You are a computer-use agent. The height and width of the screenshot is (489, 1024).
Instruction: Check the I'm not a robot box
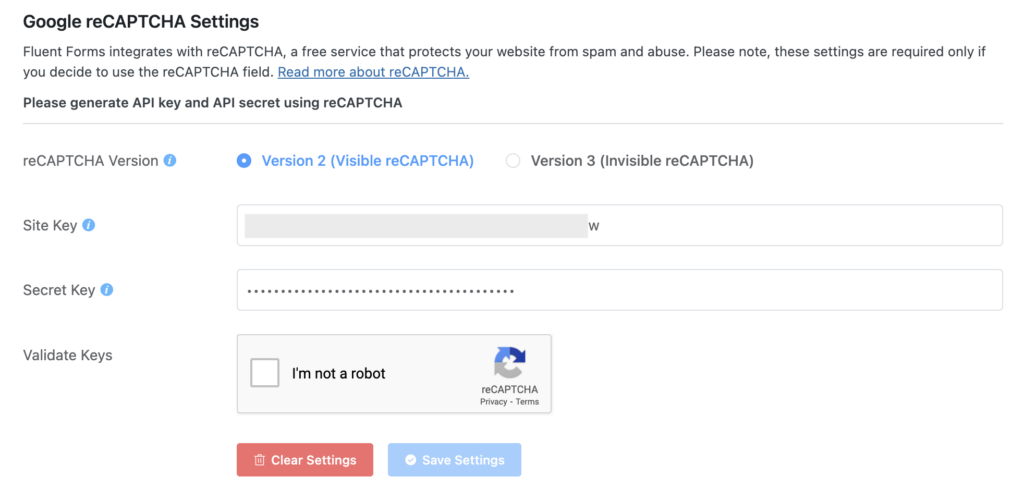pos(265,373)
